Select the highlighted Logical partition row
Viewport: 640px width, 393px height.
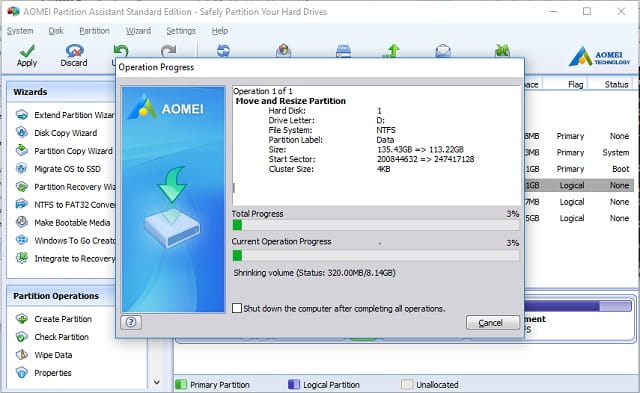click(x=579, y=185)
